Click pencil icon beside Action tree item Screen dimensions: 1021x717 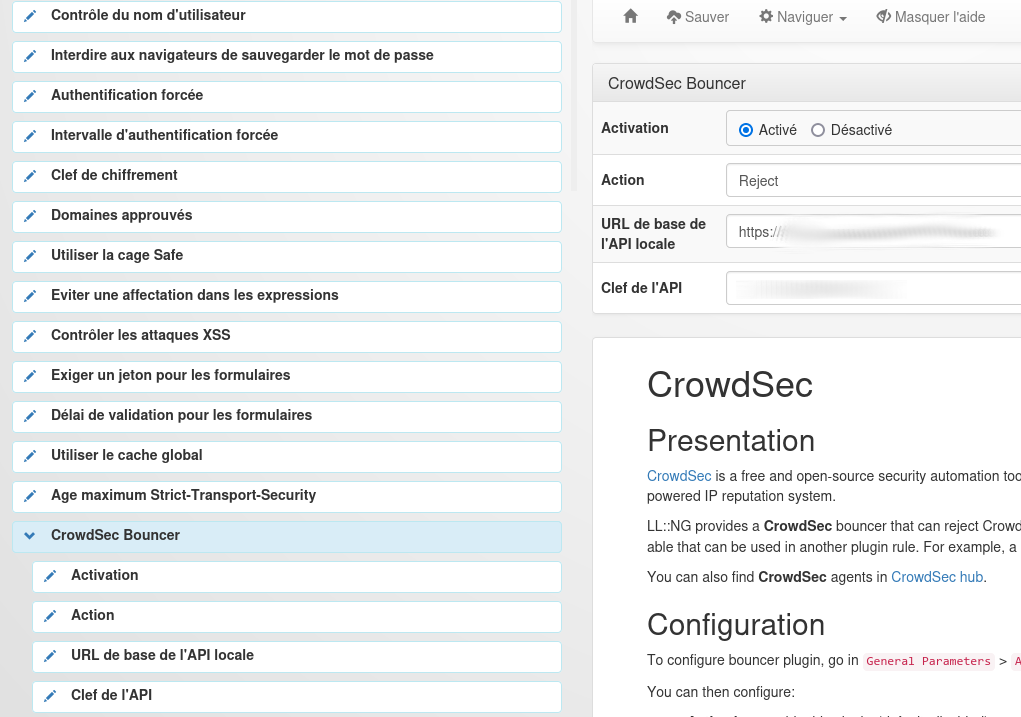[50, 616]
